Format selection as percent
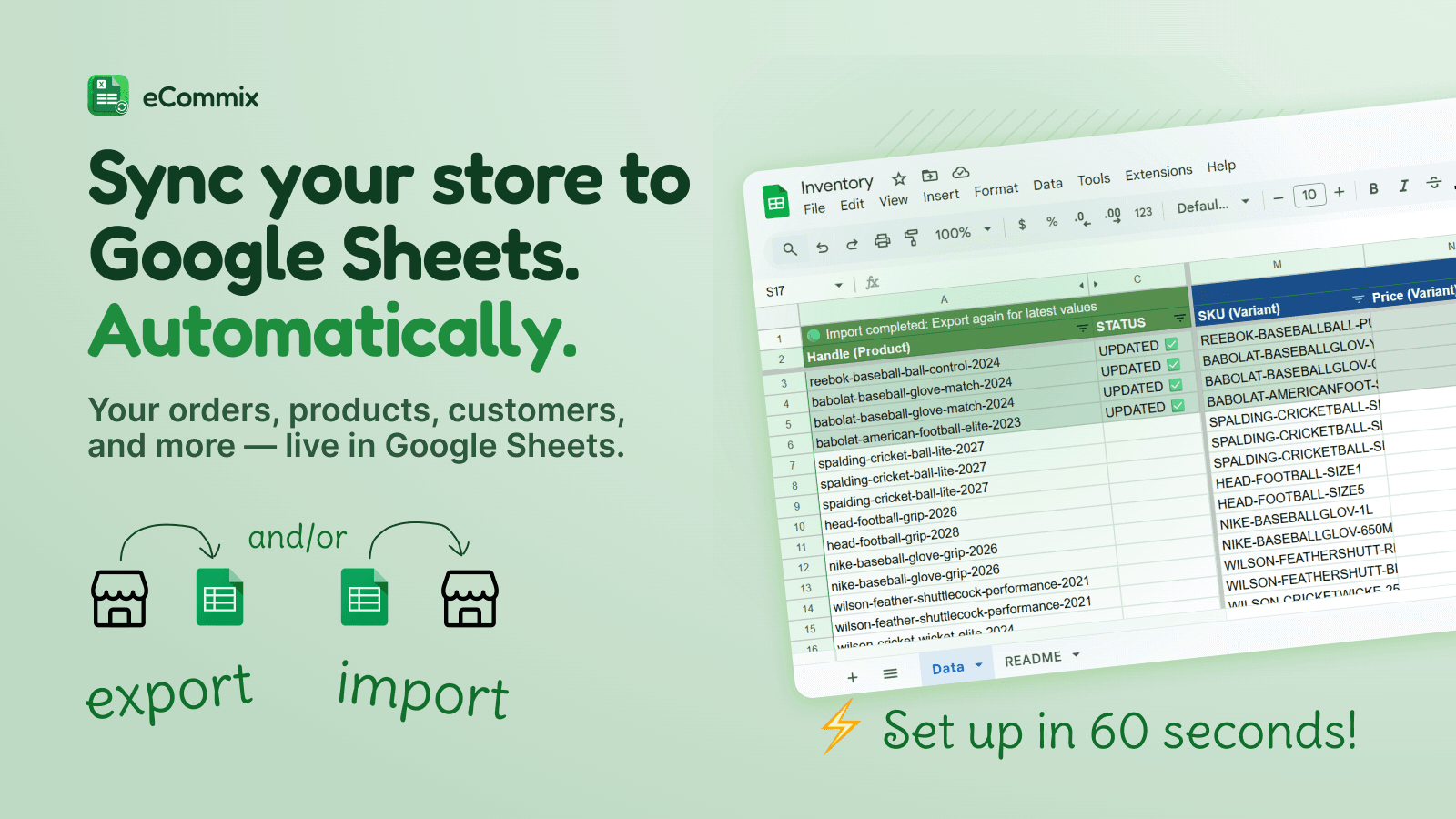Image resolution: width=1456 pixels, height=819 pixels. point(1052,221)
